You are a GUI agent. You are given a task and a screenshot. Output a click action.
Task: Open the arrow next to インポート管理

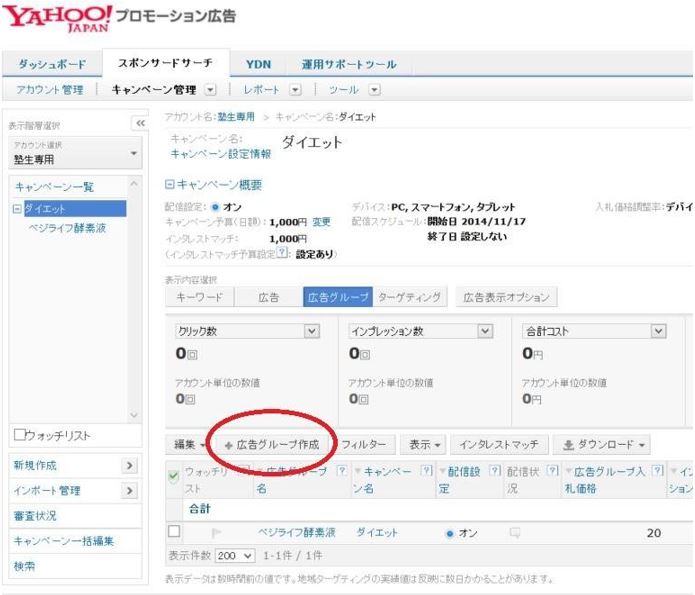[129, 491]
